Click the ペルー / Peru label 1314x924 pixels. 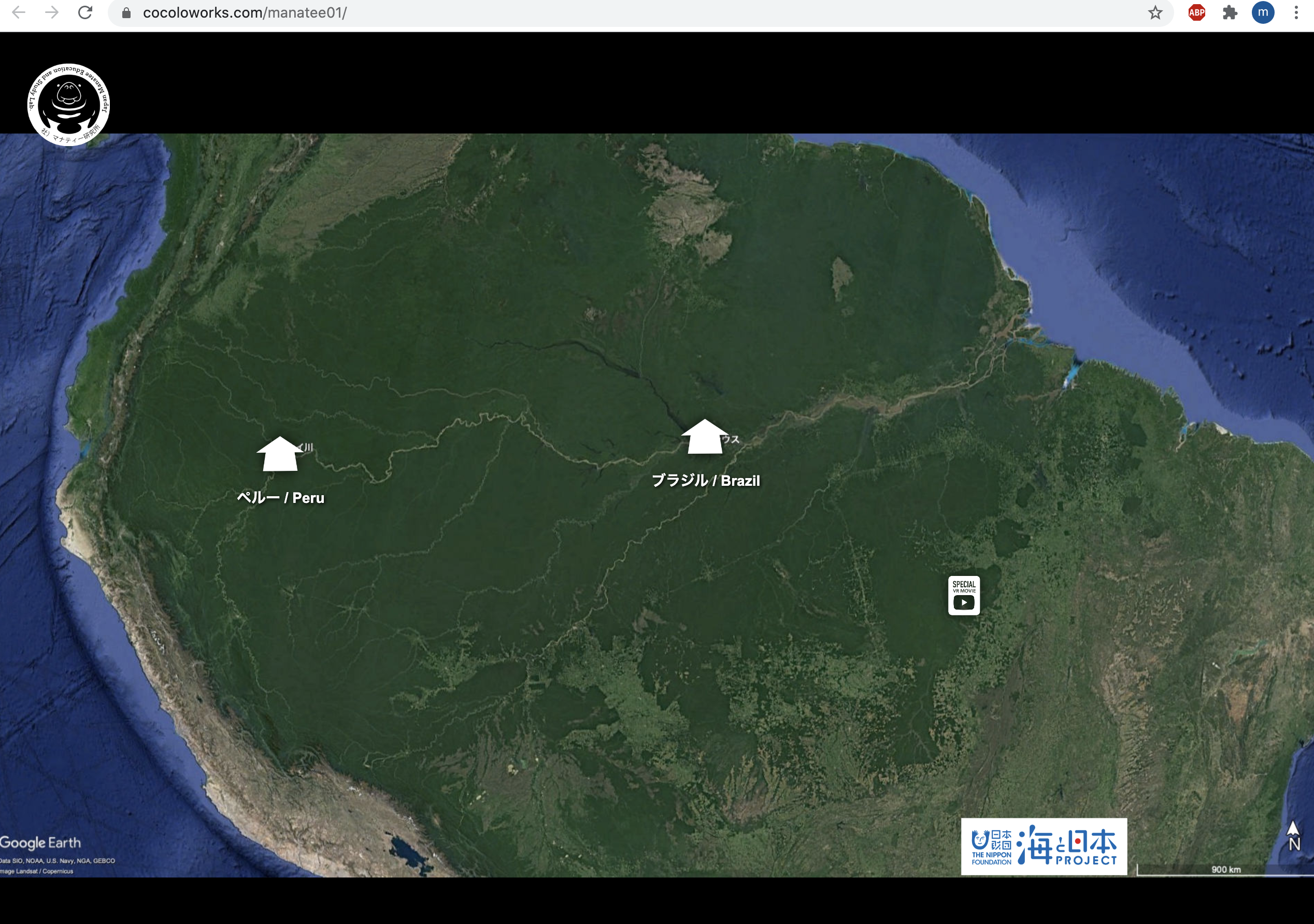point(280,498)
